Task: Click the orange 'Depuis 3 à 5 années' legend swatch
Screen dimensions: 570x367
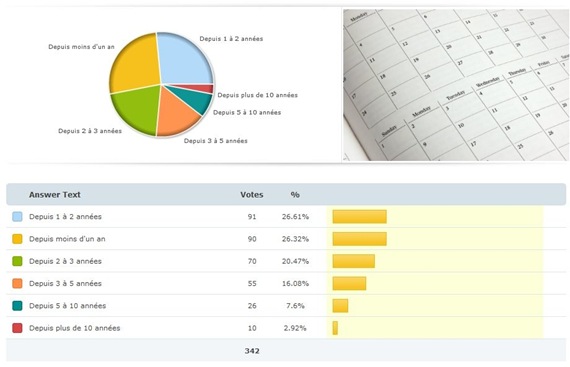Action: point(17,283)
